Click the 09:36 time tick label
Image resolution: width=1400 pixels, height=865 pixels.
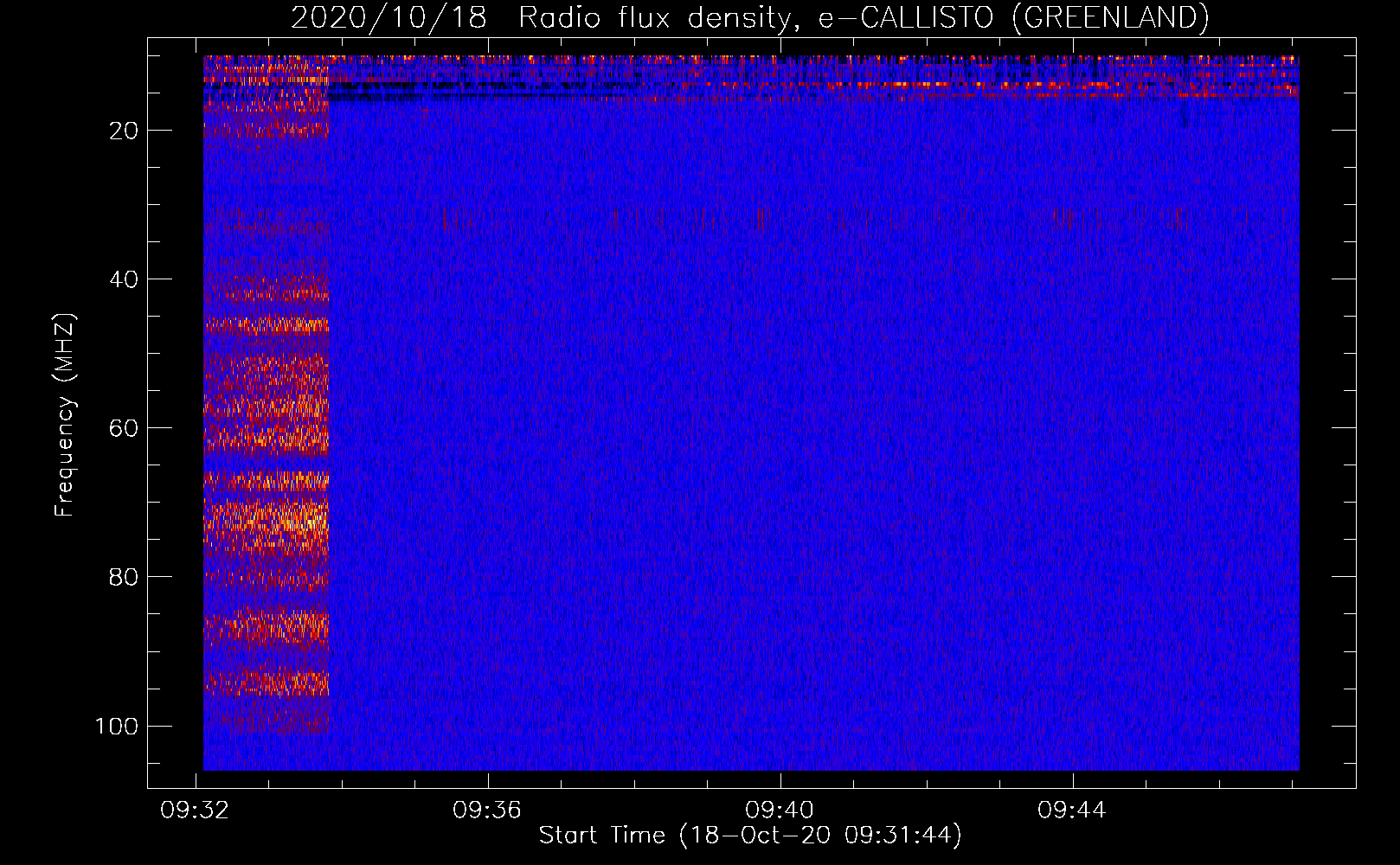(487, 811)
